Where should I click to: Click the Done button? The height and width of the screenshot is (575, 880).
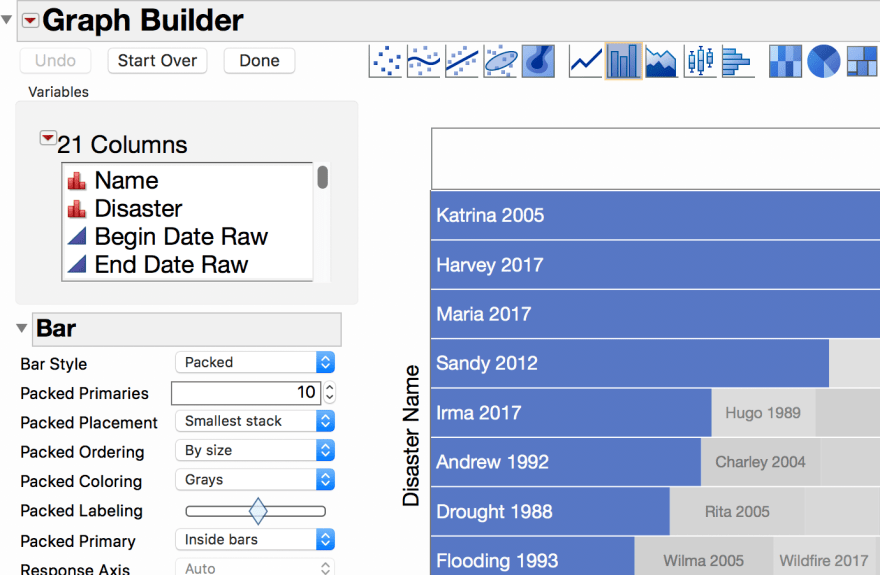[259, 61]
